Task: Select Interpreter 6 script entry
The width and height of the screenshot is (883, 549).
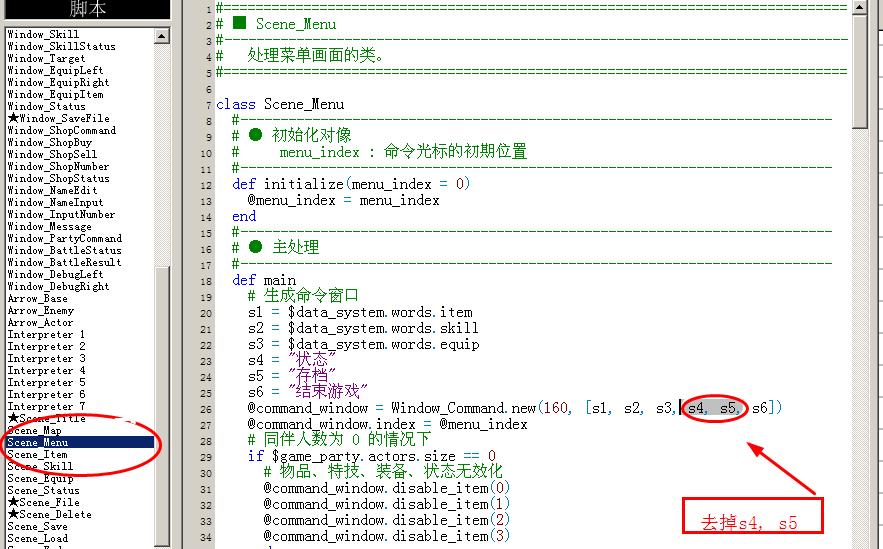Action: click(x=46, y=395)
